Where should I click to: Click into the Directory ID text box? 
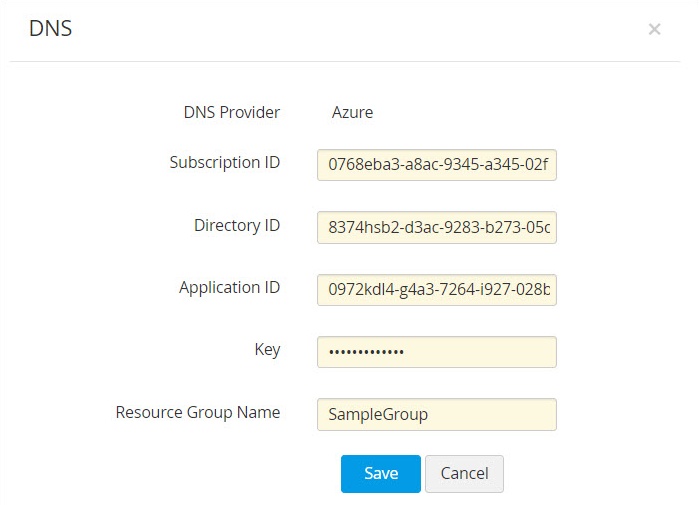(436, 228)
